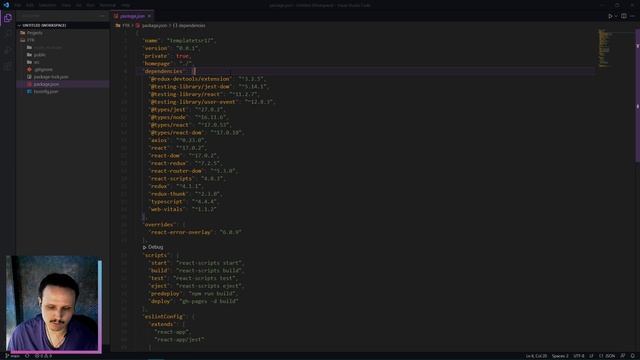Open the errors and warnings status item
The height and width of the screenshot is (360, 640).
point(43,356)
